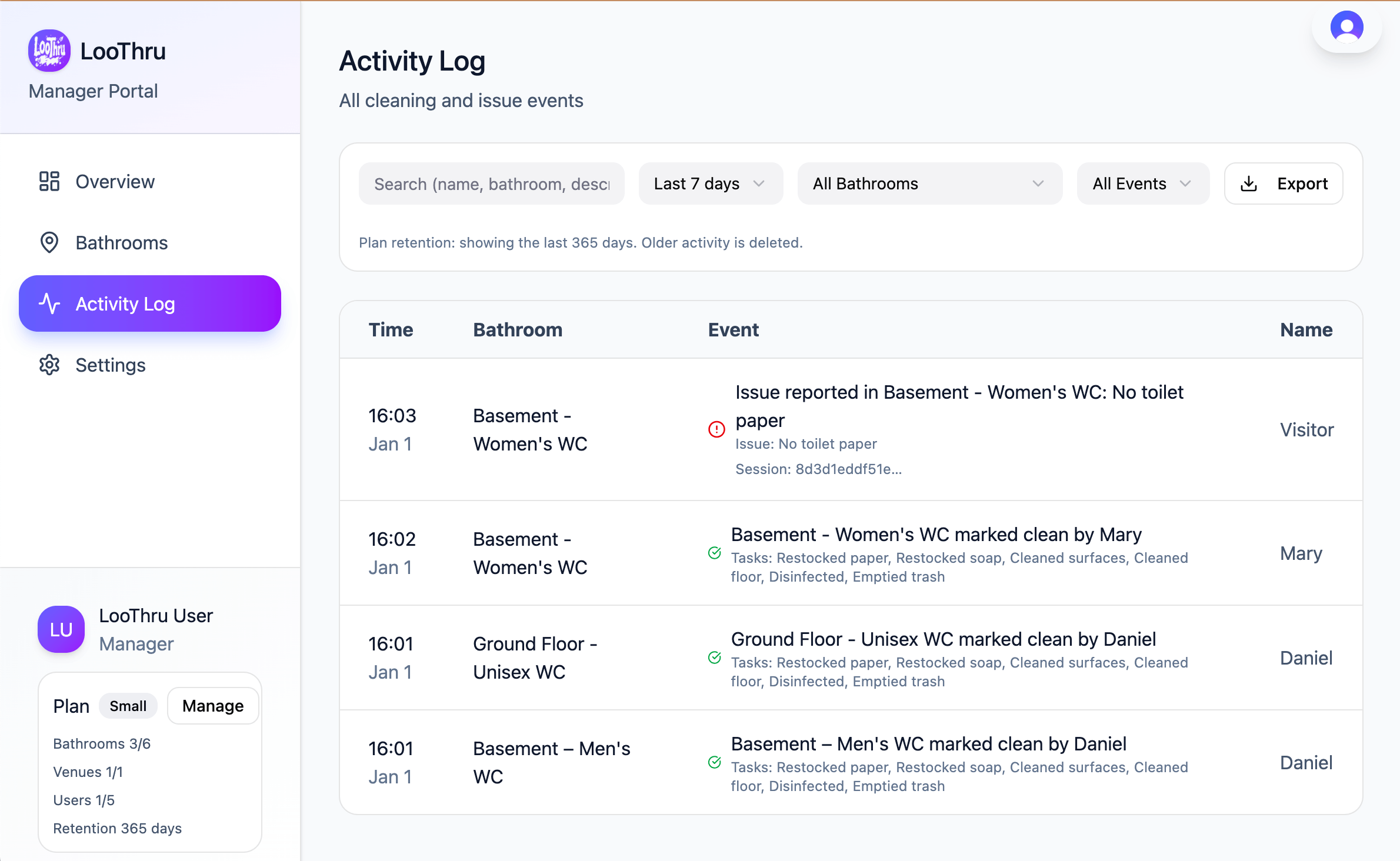The width and height of the screenshot is (1400, 861).
Task: Export the activity log
Action: tap(1284, 183)
